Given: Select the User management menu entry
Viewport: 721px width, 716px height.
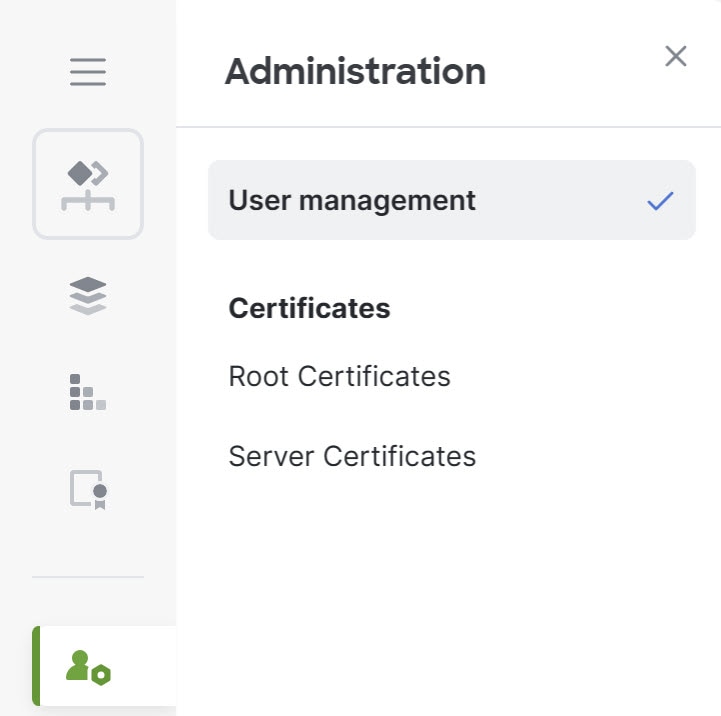Looking at the screenshot, I should click(x=352, y=200).
